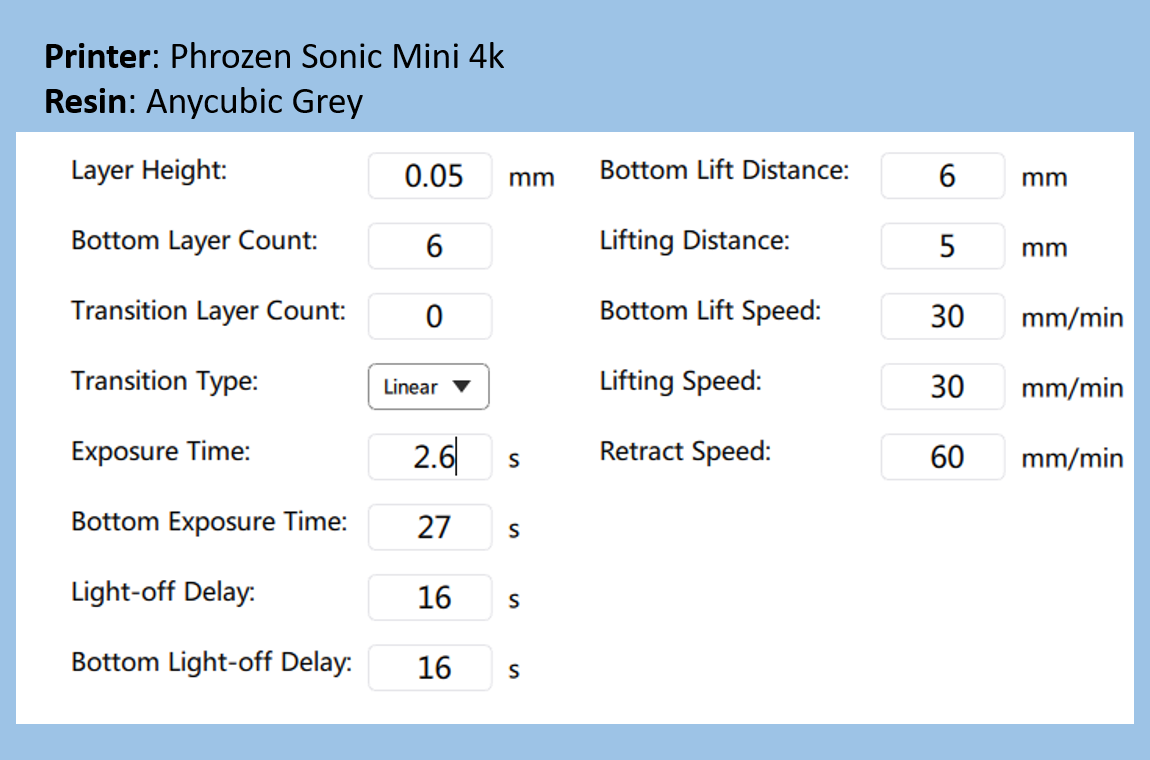1150x760 pixels.
Task: Focus the Bottom Layer Count field
Action: pyautogui.click(x=430, y=246)
